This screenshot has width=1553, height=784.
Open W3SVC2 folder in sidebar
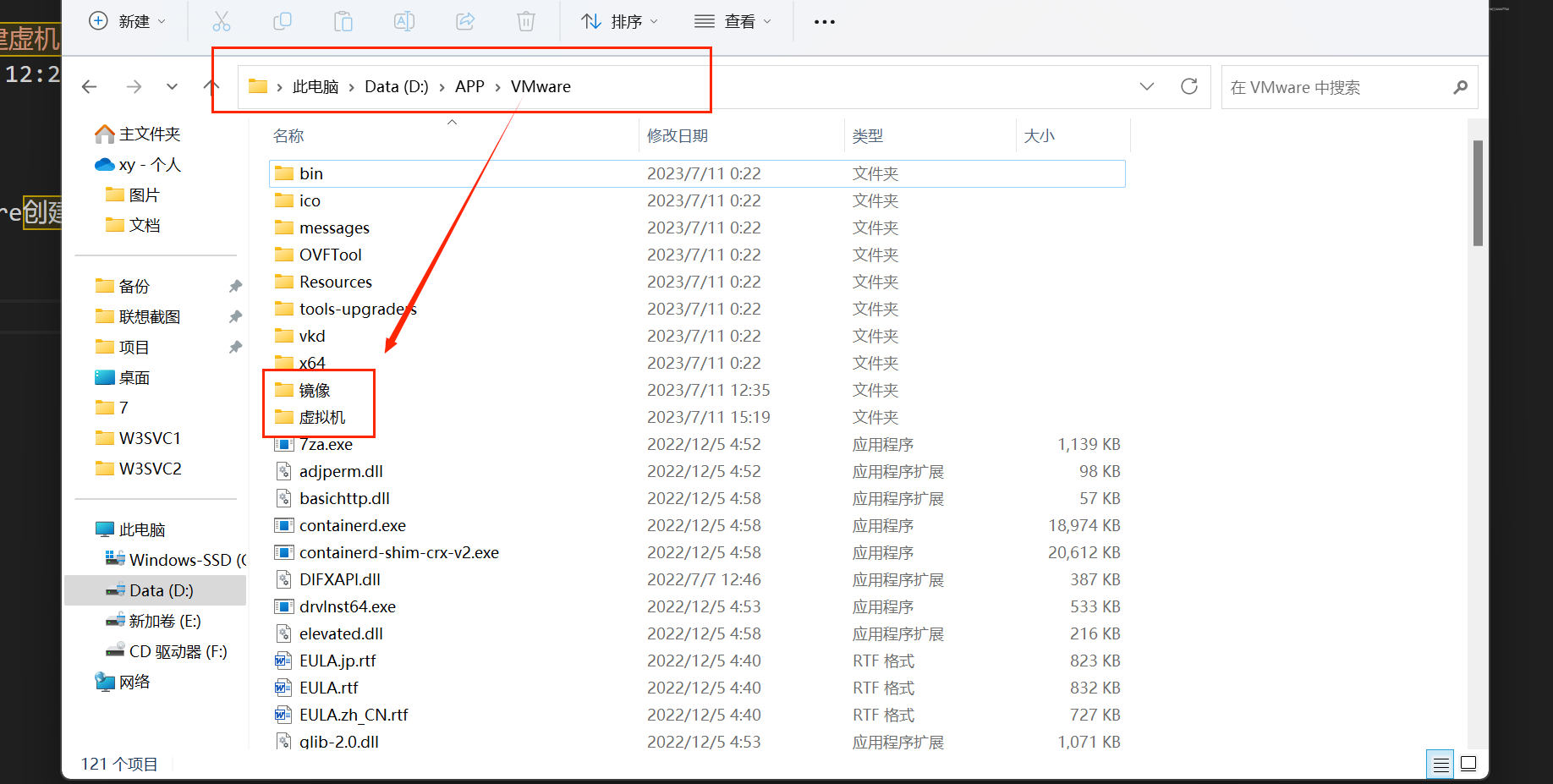139,469
